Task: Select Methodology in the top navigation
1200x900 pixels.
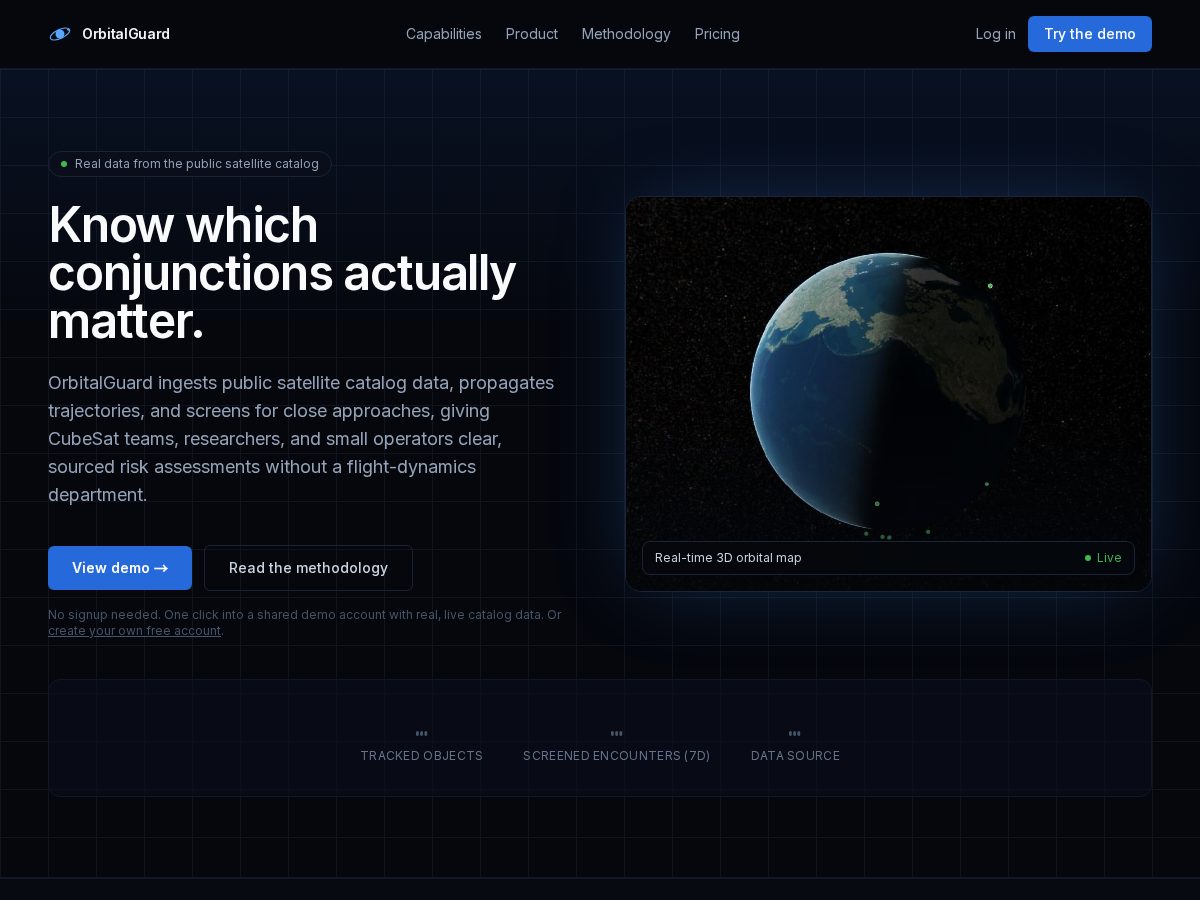Action: pyautogui.click(x=626, y=34)
